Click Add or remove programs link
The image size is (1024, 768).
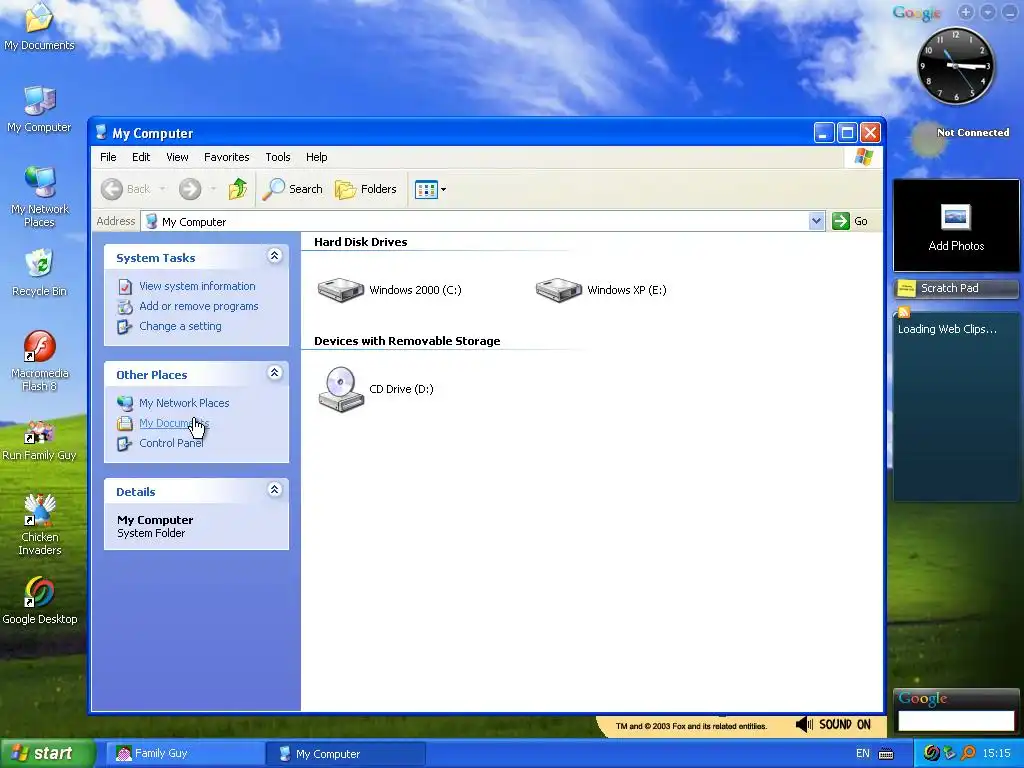(199, 306)
